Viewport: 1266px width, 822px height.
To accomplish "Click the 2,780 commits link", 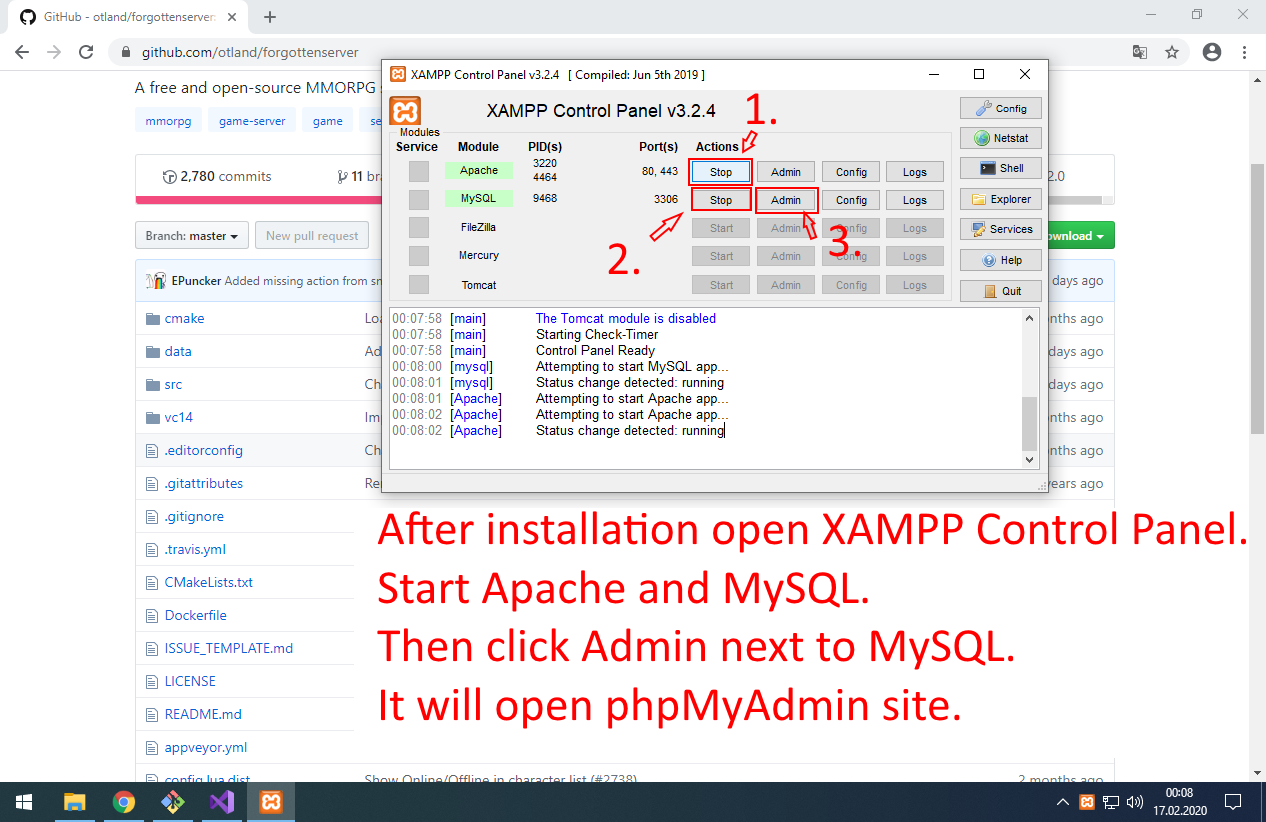I will [217, 176].
